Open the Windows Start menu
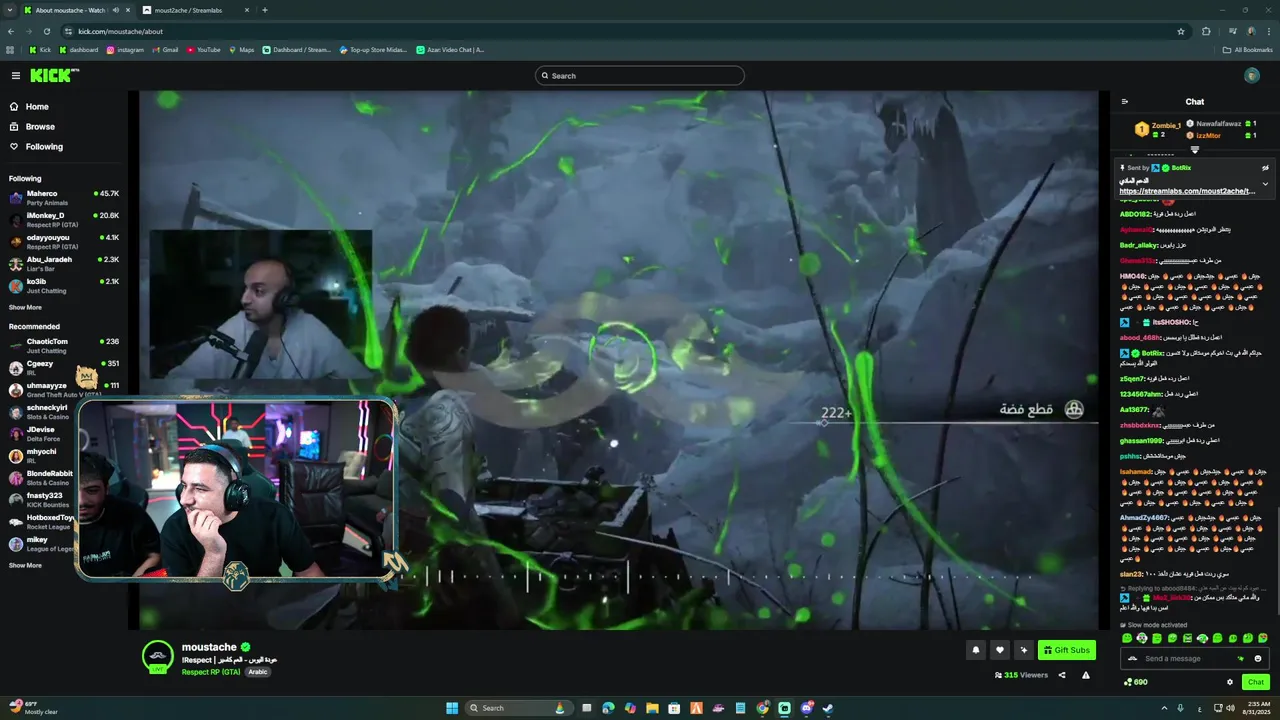 click(452, 708)
